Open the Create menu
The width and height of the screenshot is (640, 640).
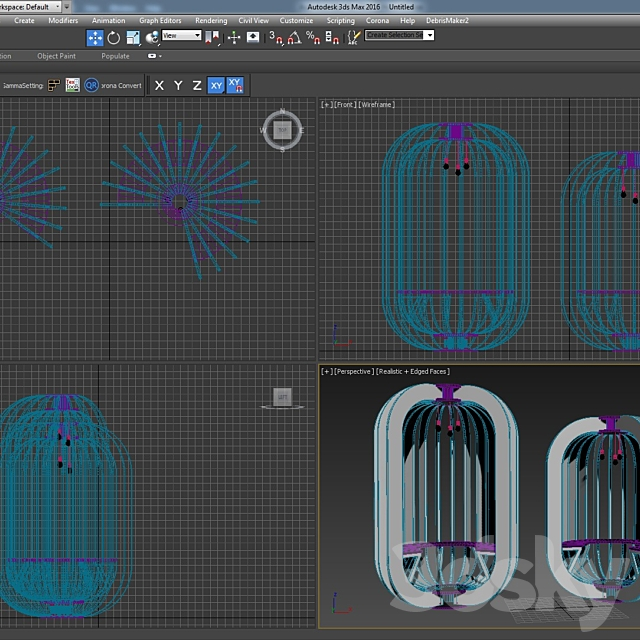coord(24,20)
